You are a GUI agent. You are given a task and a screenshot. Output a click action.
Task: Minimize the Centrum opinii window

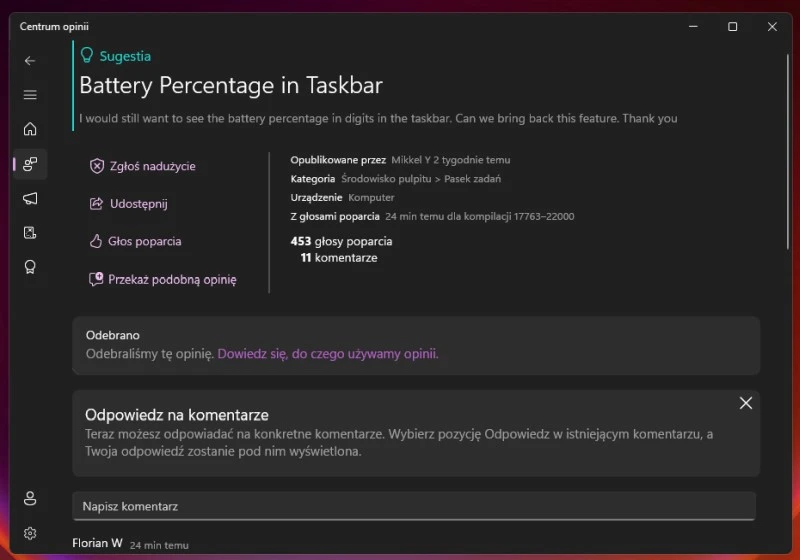(x=693, y=27)
